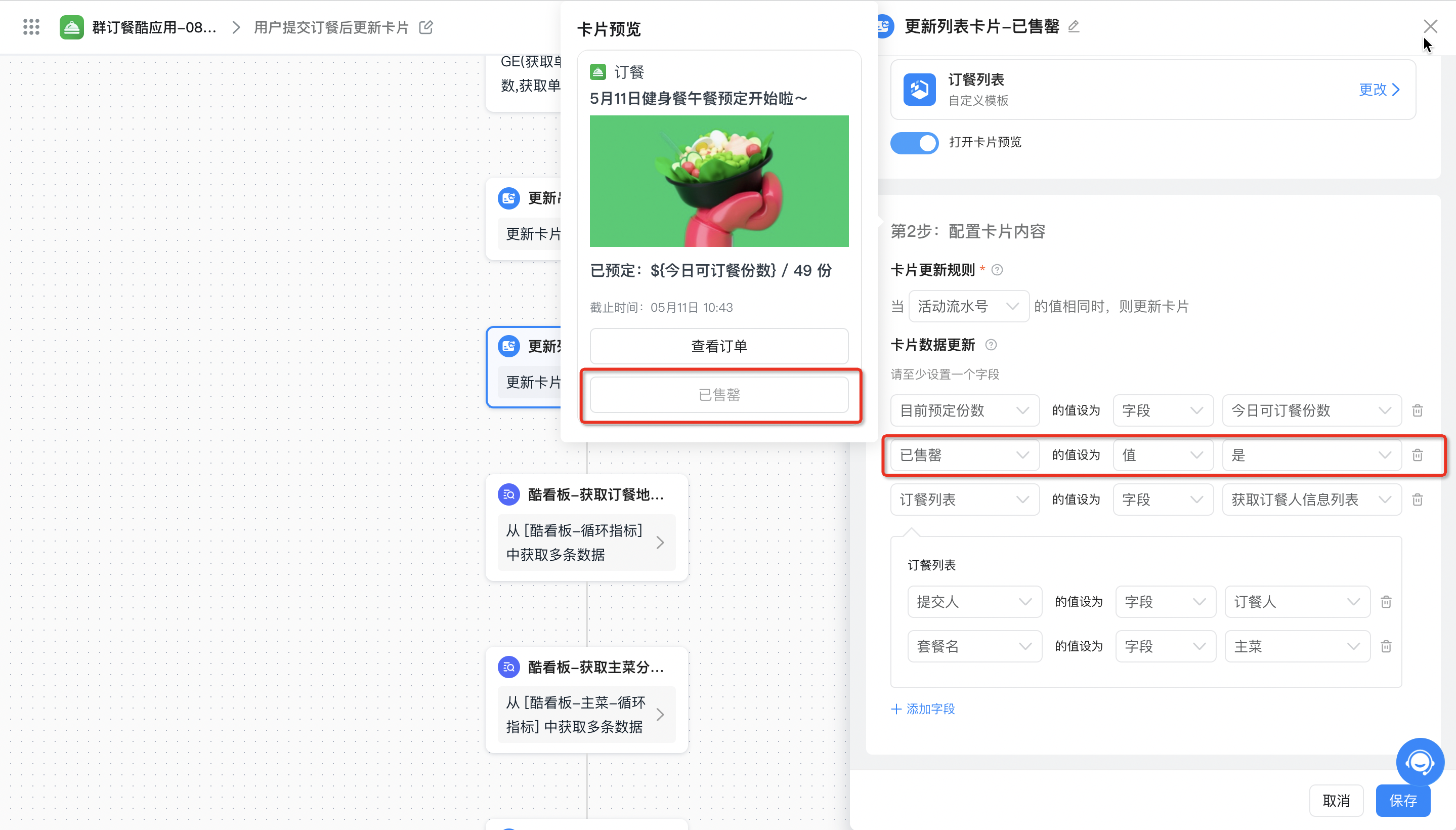Image resolution: width=1456 pixels, height=830 pixels.
Task: Click help icon beside 卡片更新规则
Action: click(997, 270)
